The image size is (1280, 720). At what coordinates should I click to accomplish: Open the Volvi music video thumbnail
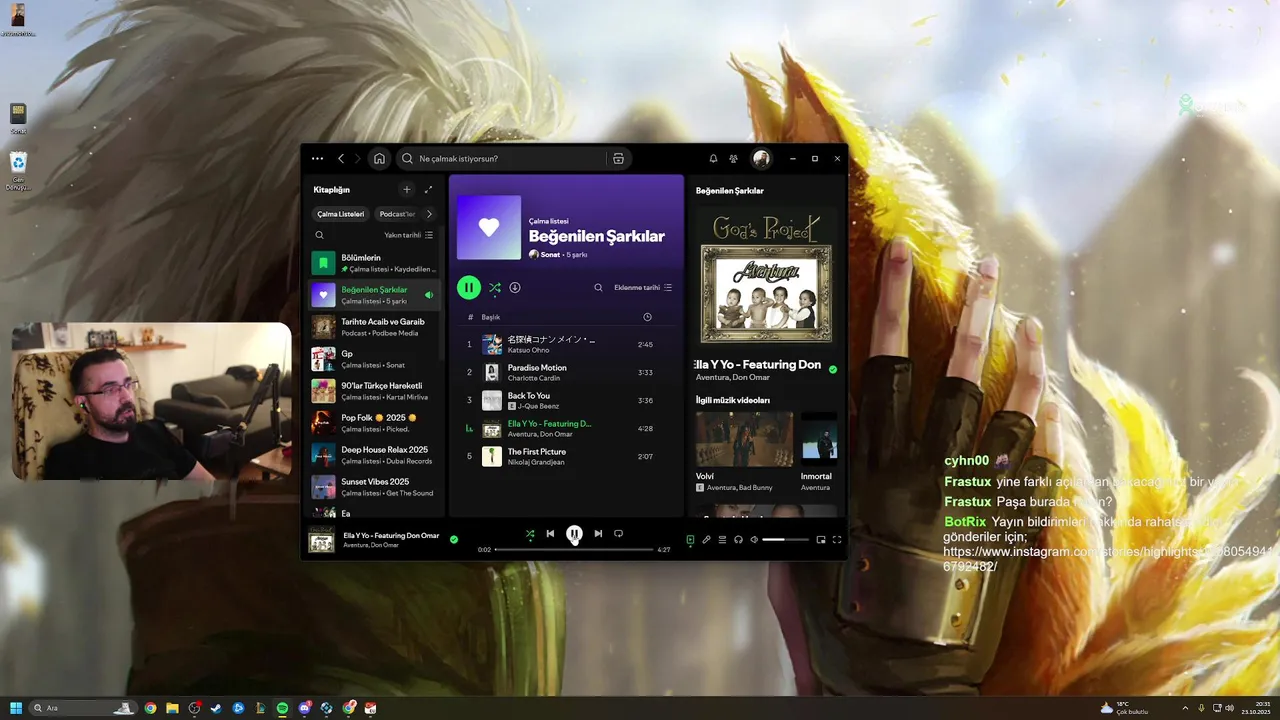(744, 440)
